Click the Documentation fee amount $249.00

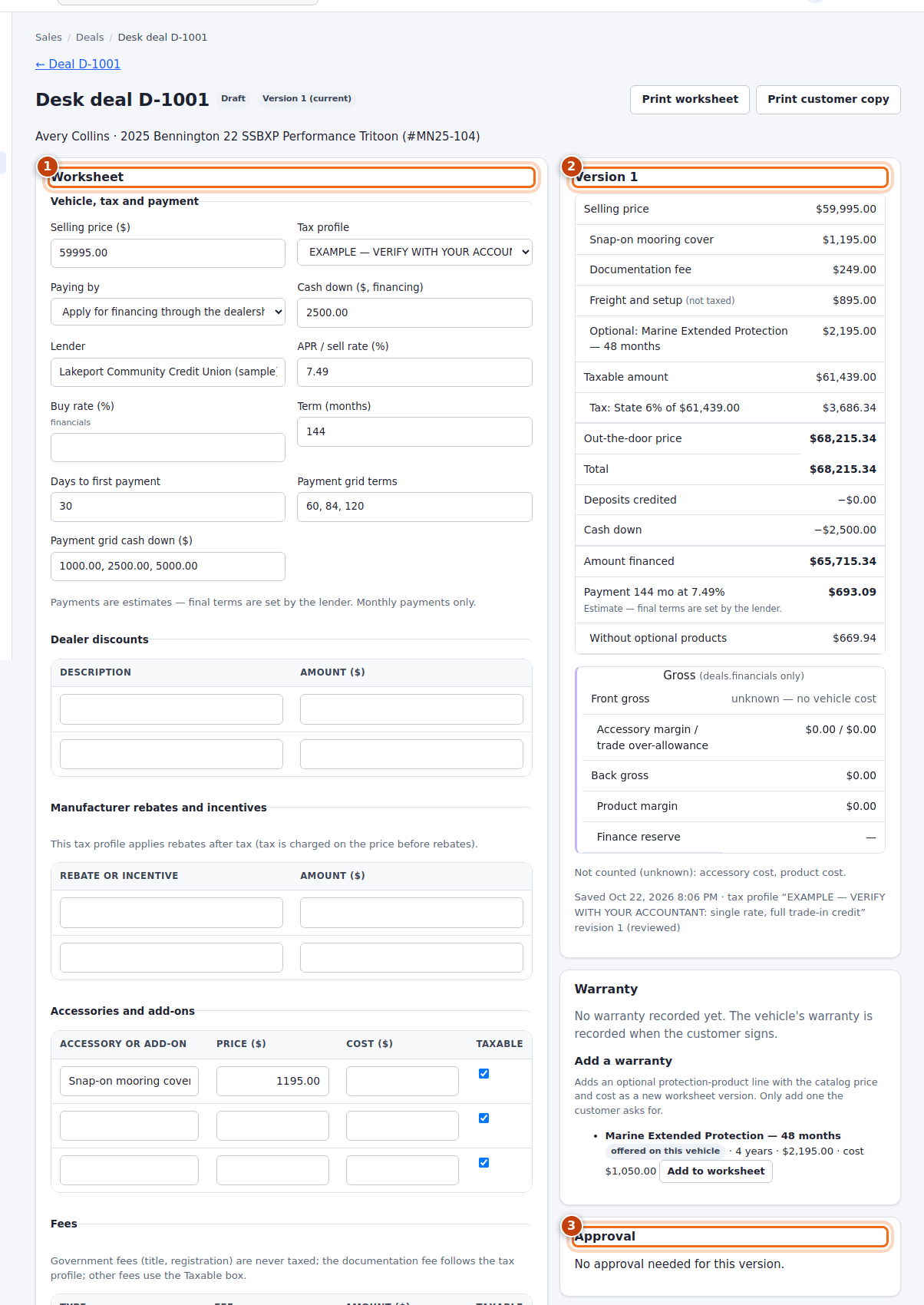[x=854, y=270]
